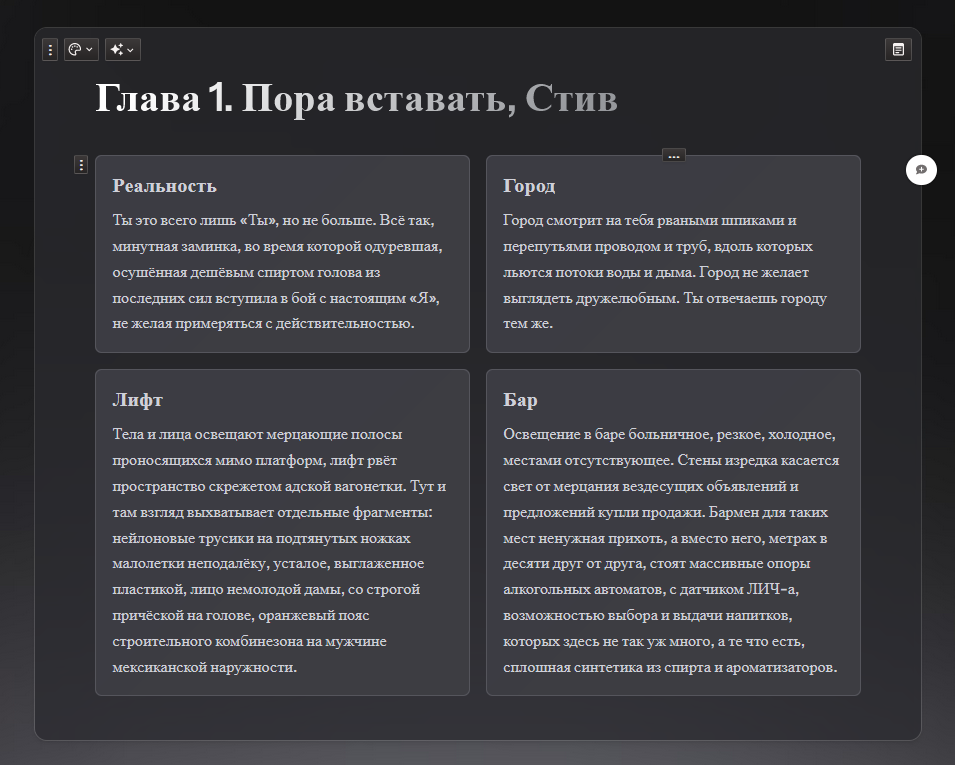955x765 pixels.
Task: Open the card options three-dot menu
Action: coord(50,49)
